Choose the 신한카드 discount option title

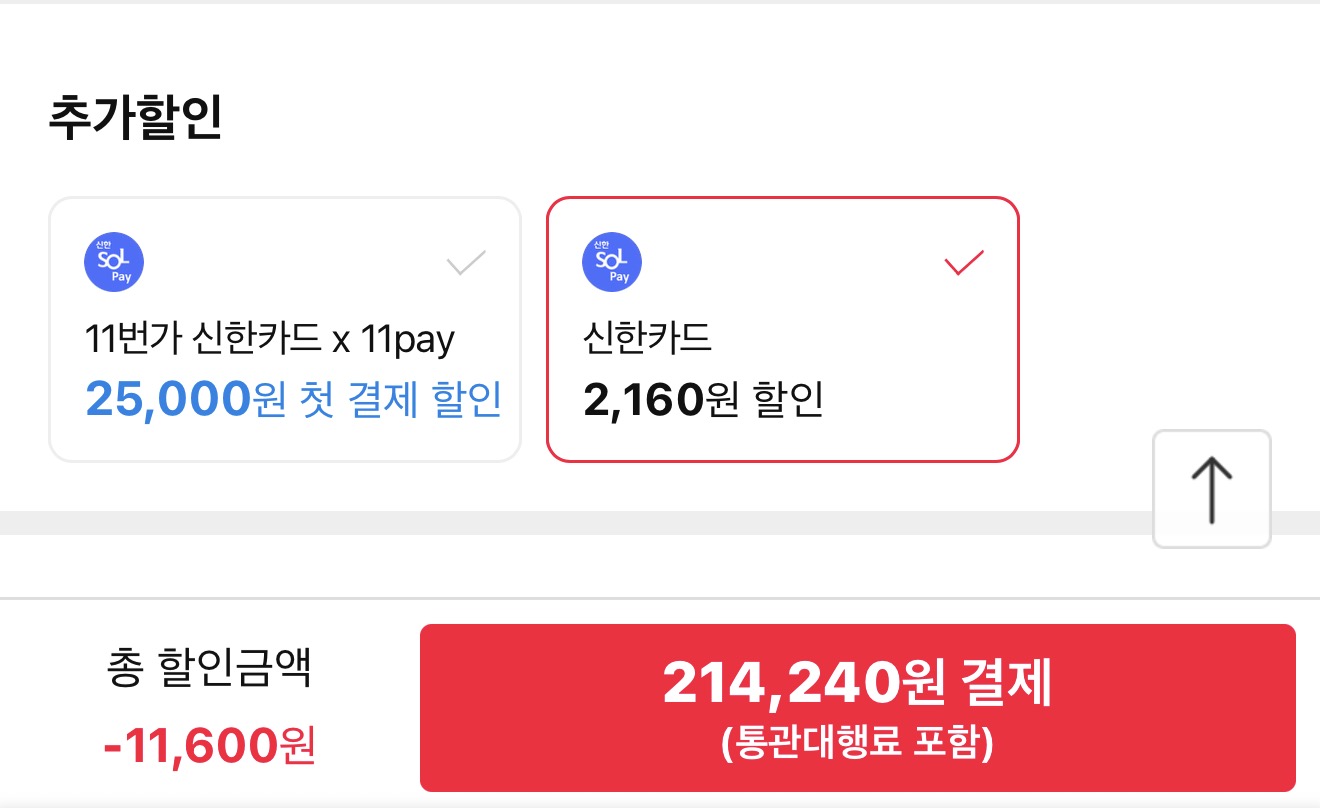pos(646,340)
